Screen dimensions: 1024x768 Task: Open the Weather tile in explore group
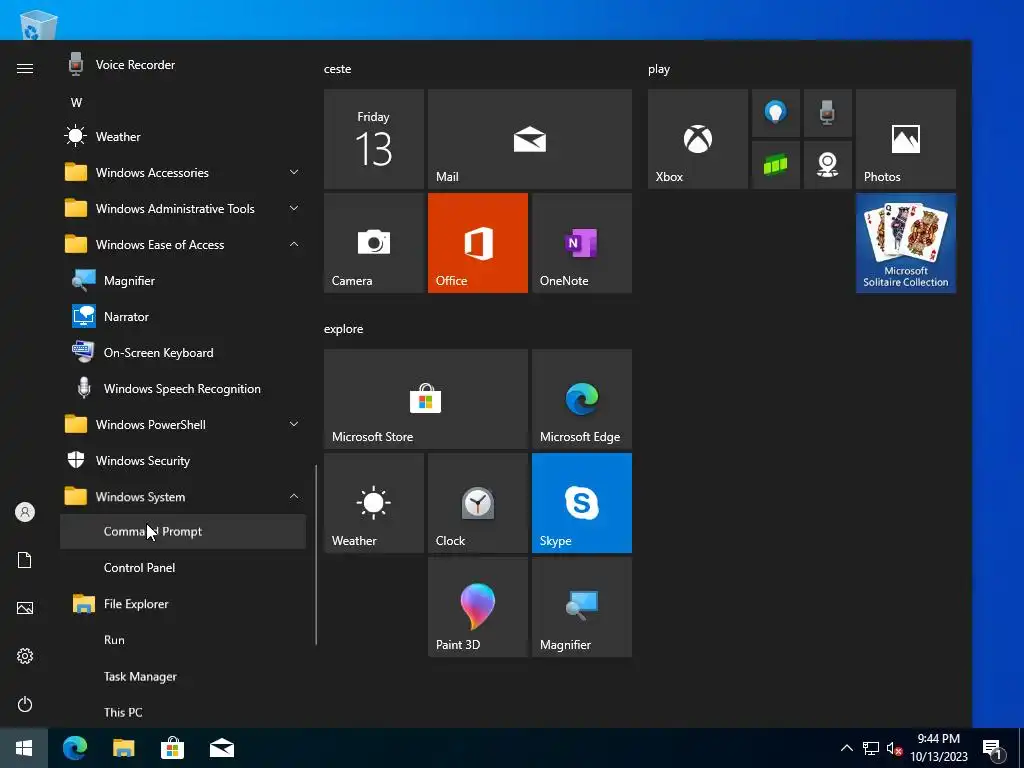[374, 503]
